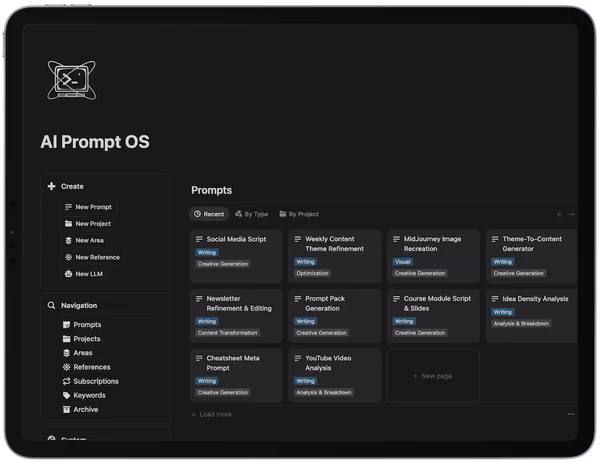Screen dimensions: 600x462
Task: Click the Optimization tag on Weekly Content card
Action: [312, 273]
